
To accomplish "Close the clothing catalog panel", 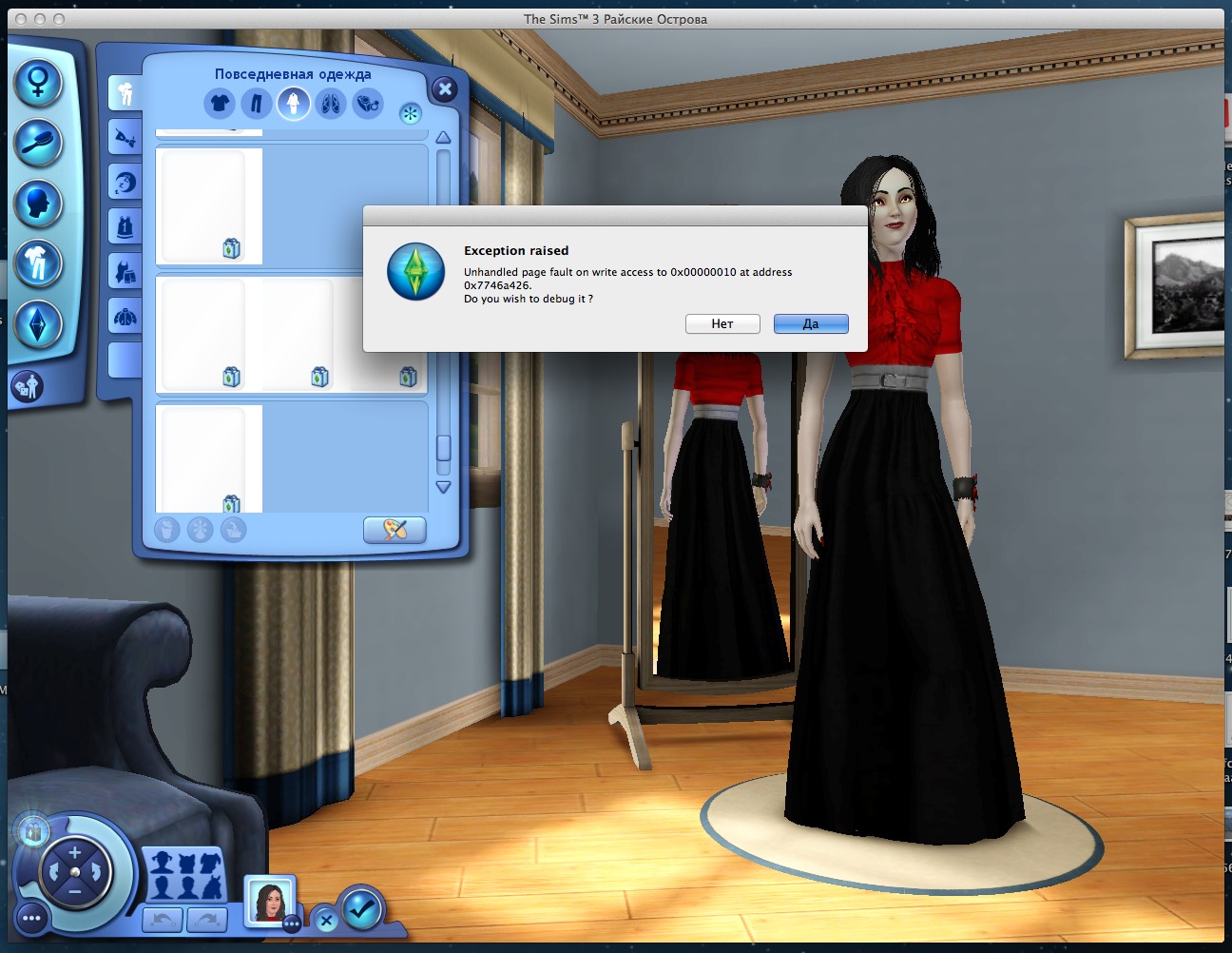I will 444,89.
